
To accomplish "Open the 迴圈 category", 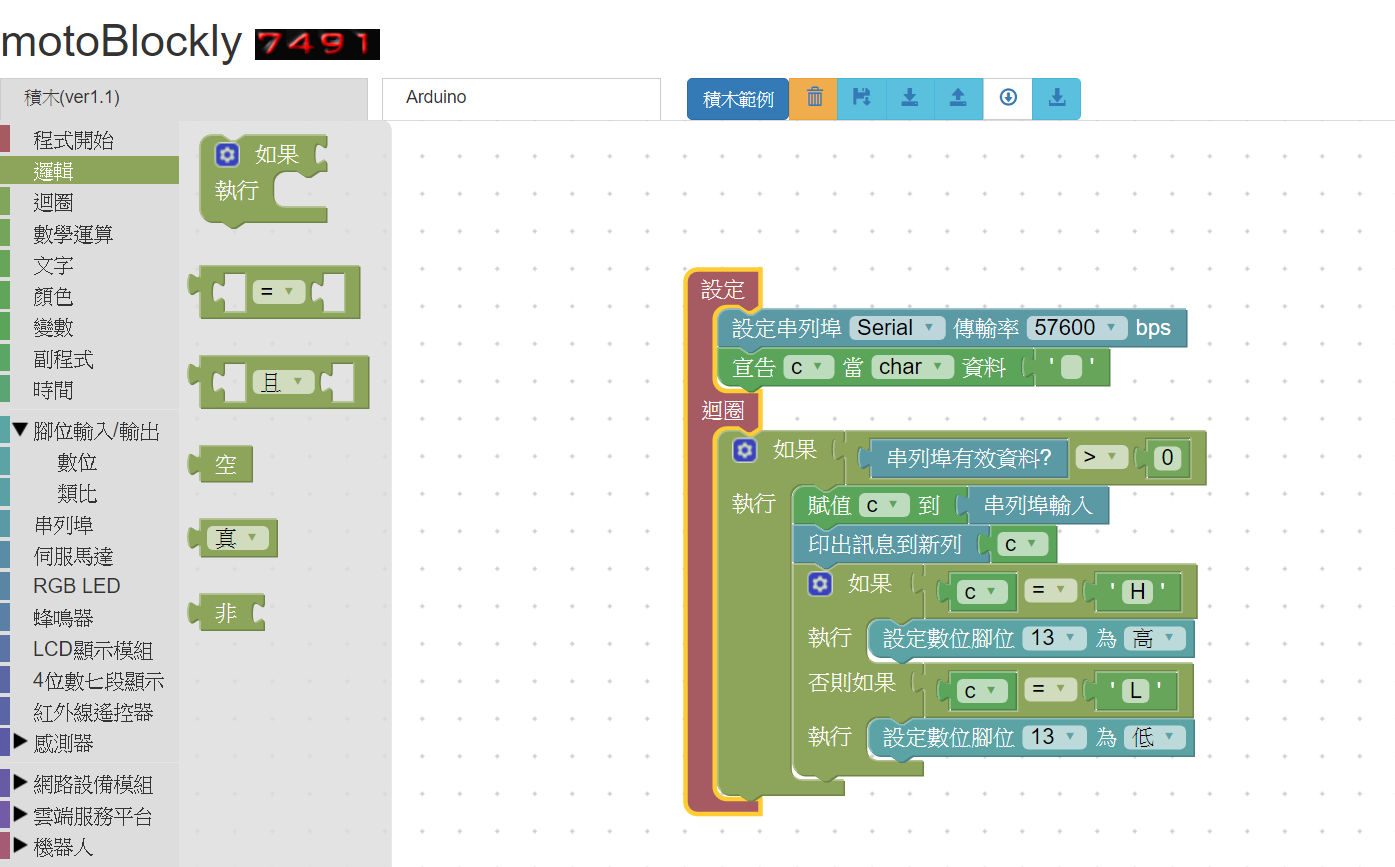I will pyautogui.click(x=90, y=203).
